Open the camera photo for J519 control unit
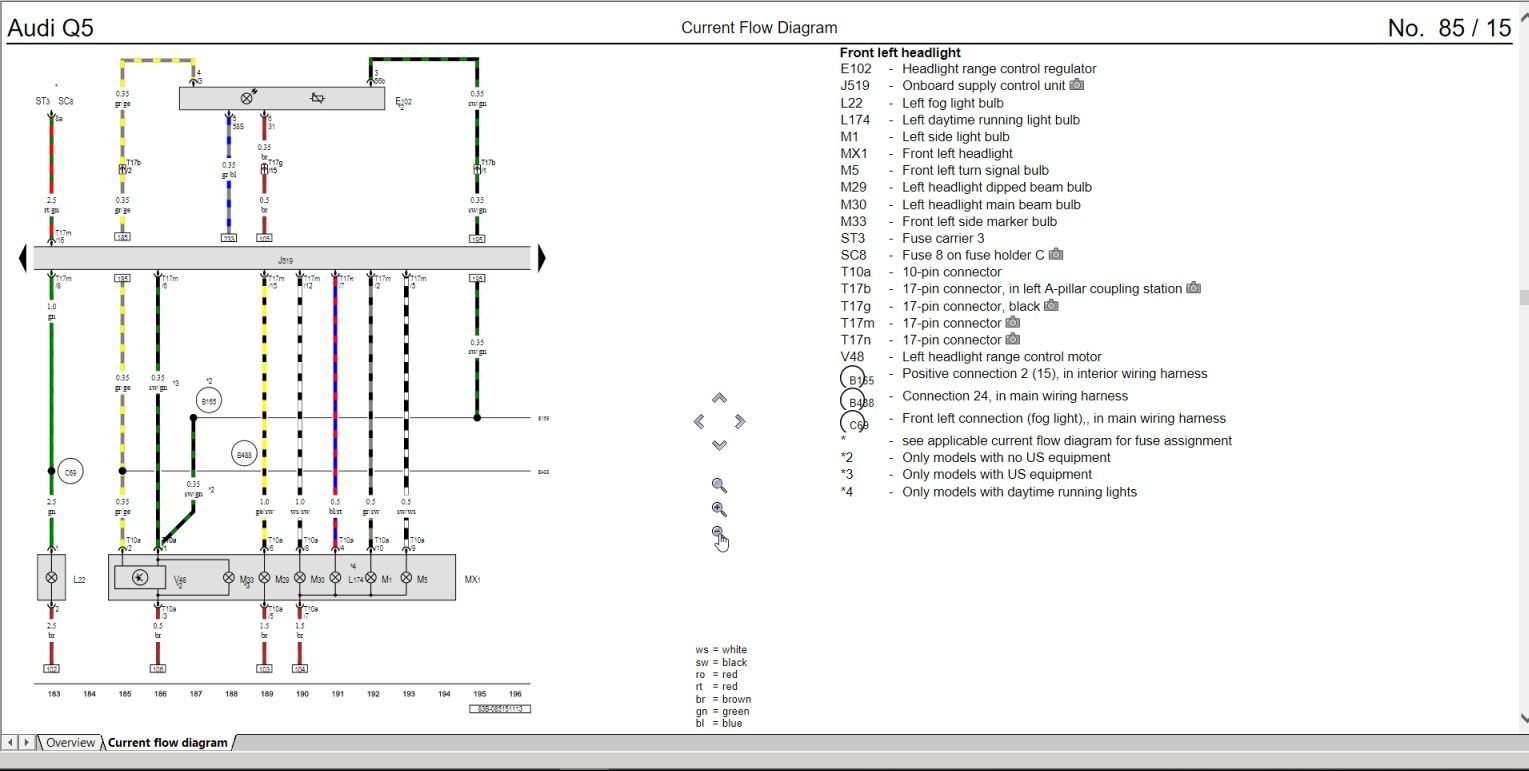Viewport: 1529px width, 771px height. pos(1077,85)
